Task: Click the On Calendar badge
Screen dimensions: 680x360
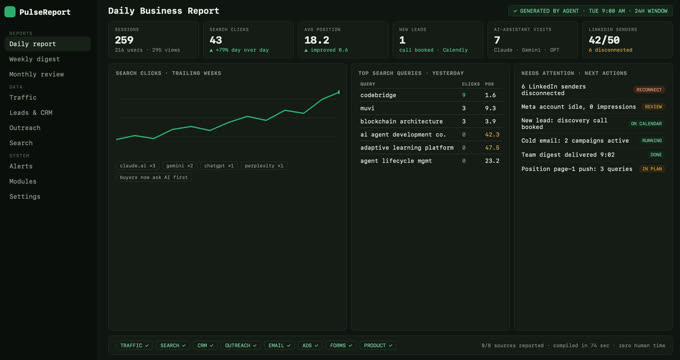Action: [x=646, y=124]
